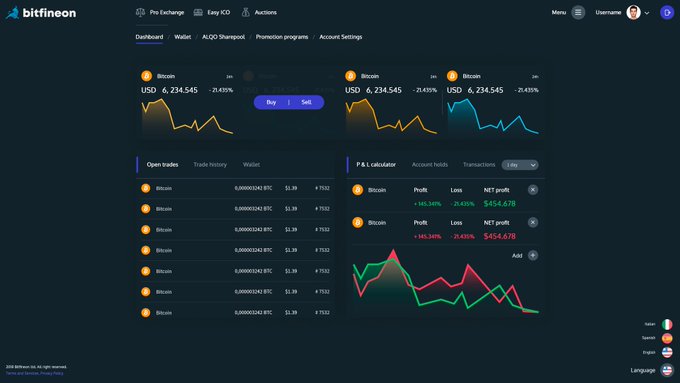Click the Pro Exchange scales icon
Viewport: 680px width, 383px height.
[140, 12]
